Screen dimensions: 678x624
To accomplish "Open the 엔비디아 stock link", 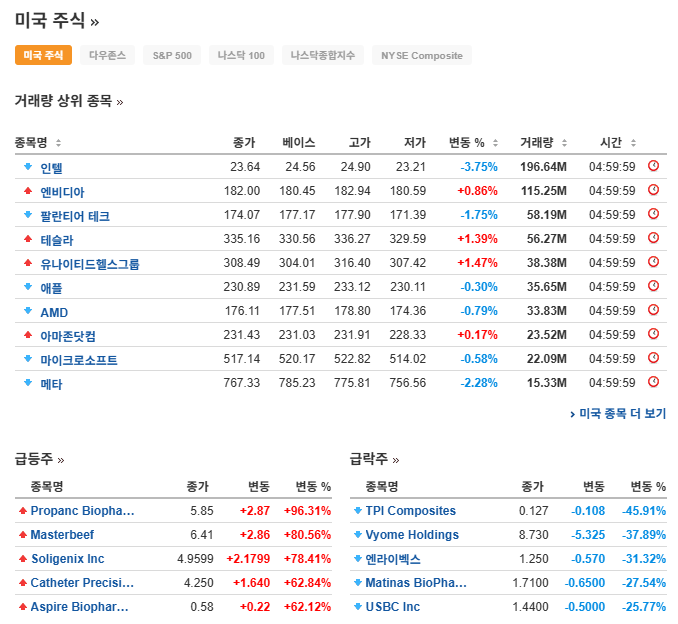I will pos(62,192).
